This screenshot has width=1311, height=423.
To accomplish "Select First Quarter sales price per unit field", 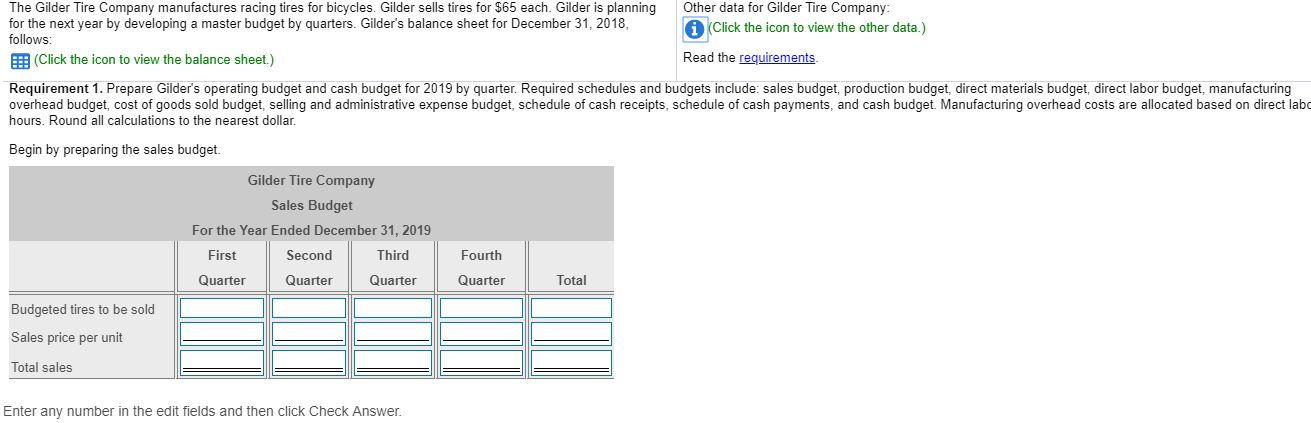I will (x=222, y=333).
